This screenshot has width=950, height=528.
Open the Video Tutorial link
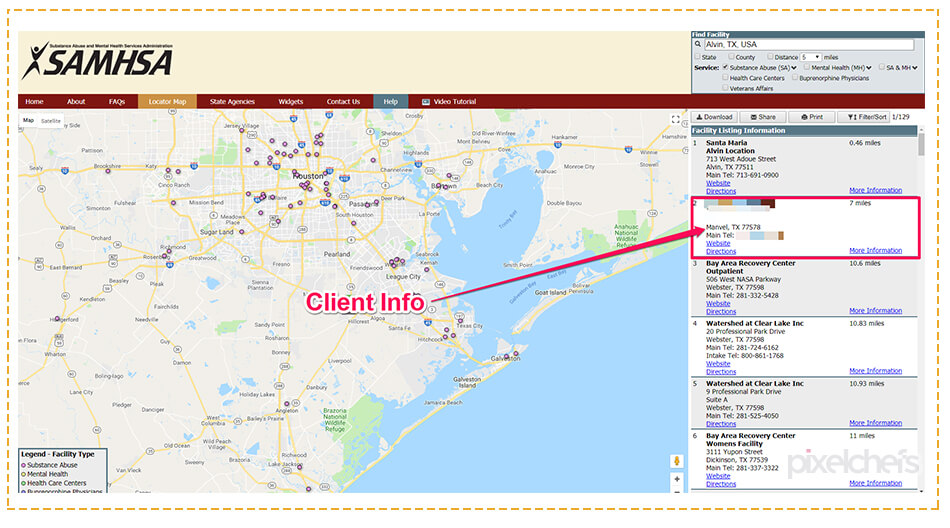pos(454,102)
